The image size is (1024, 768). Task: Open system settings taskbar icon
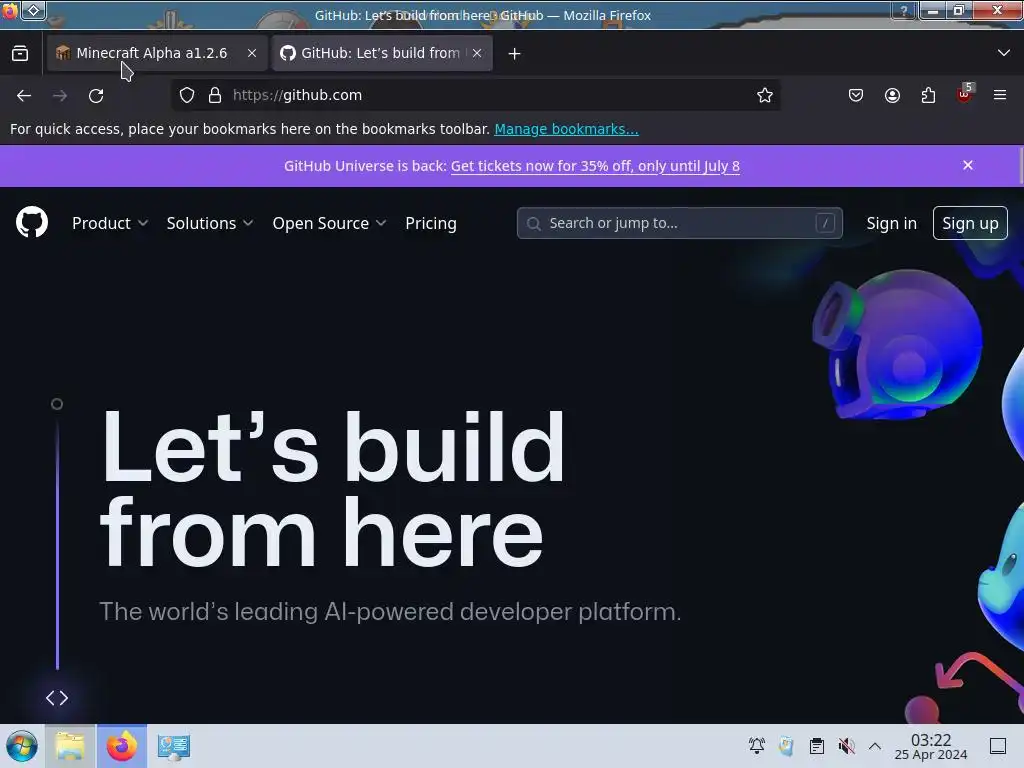point(174,746)
